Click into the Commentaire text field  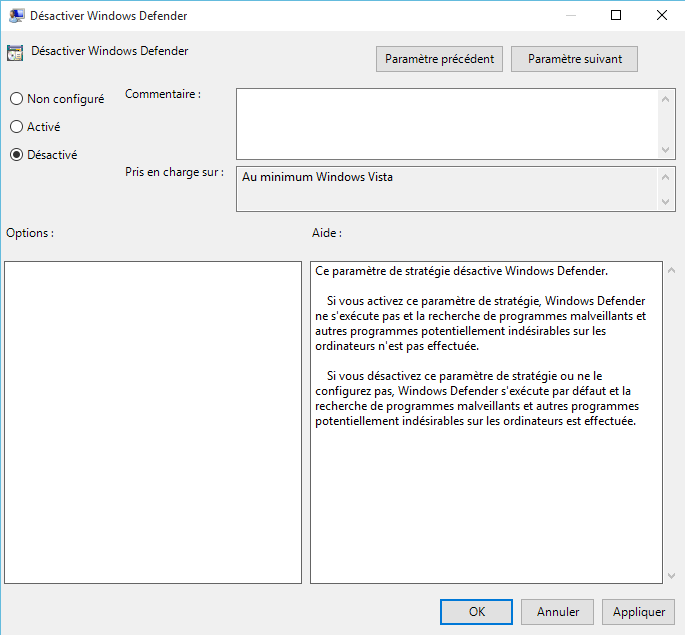coord(447,124)
